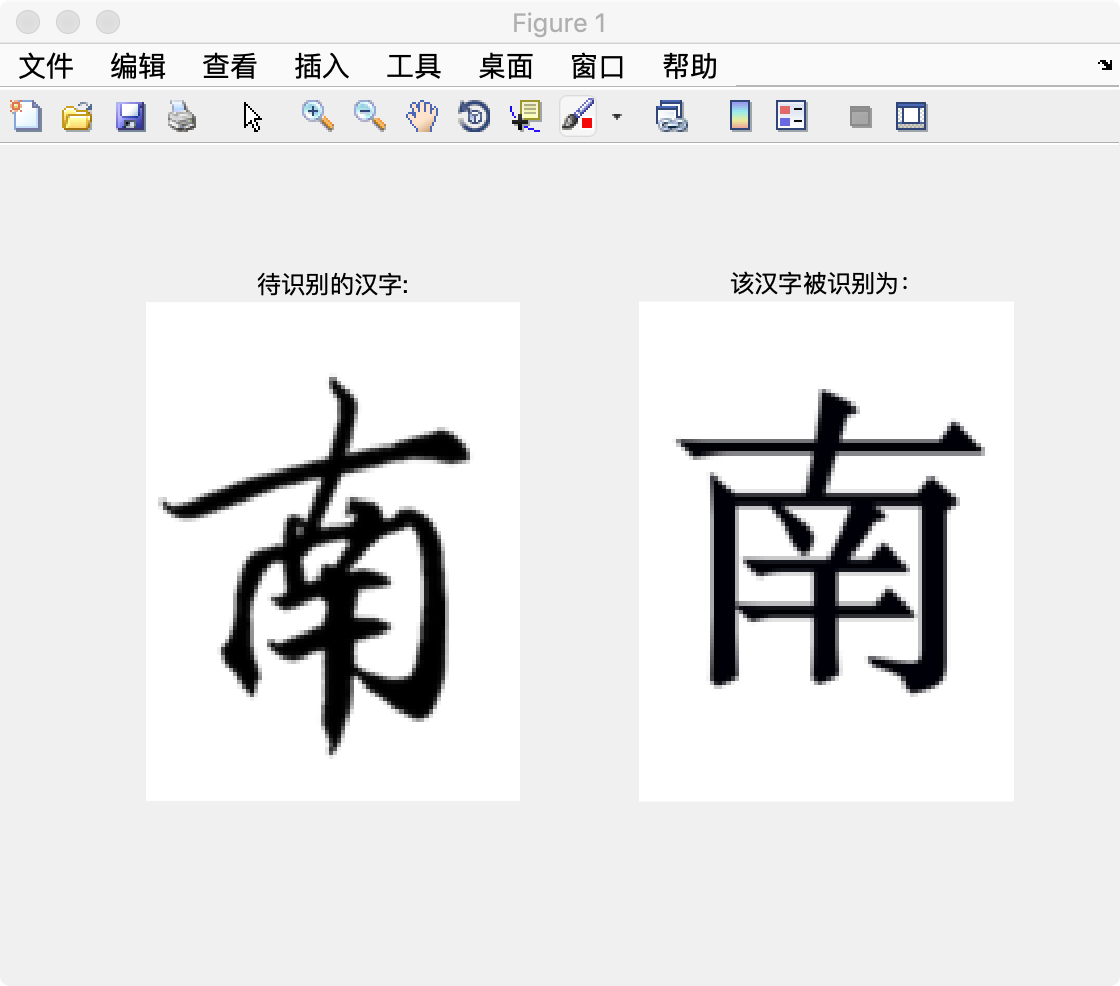1120x986 pixels.
Task: Select the Rotate 3D tool
Action: 474,116
